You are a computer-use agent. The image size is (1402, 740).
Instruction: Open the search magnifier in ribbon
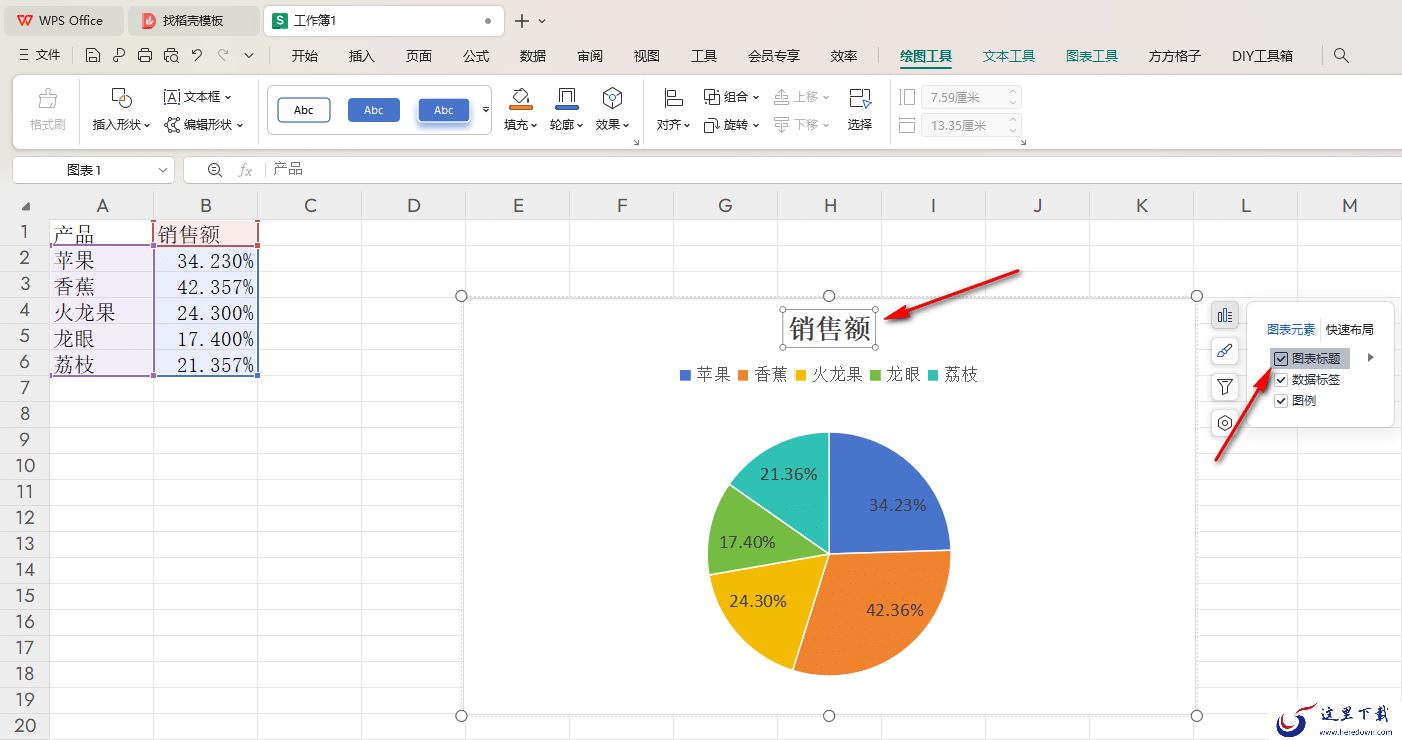tap(1342, 56)
